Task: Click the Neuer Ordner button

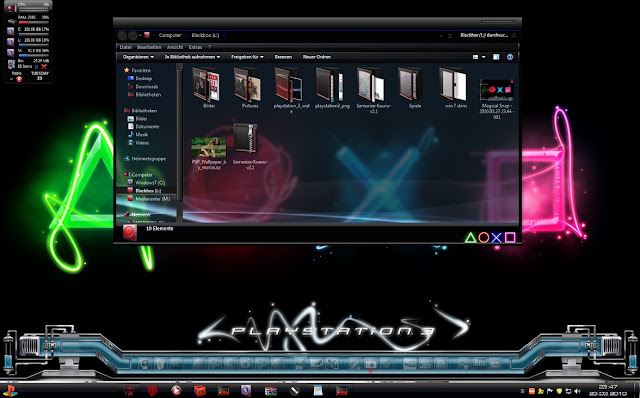Action: pos(317,57)
